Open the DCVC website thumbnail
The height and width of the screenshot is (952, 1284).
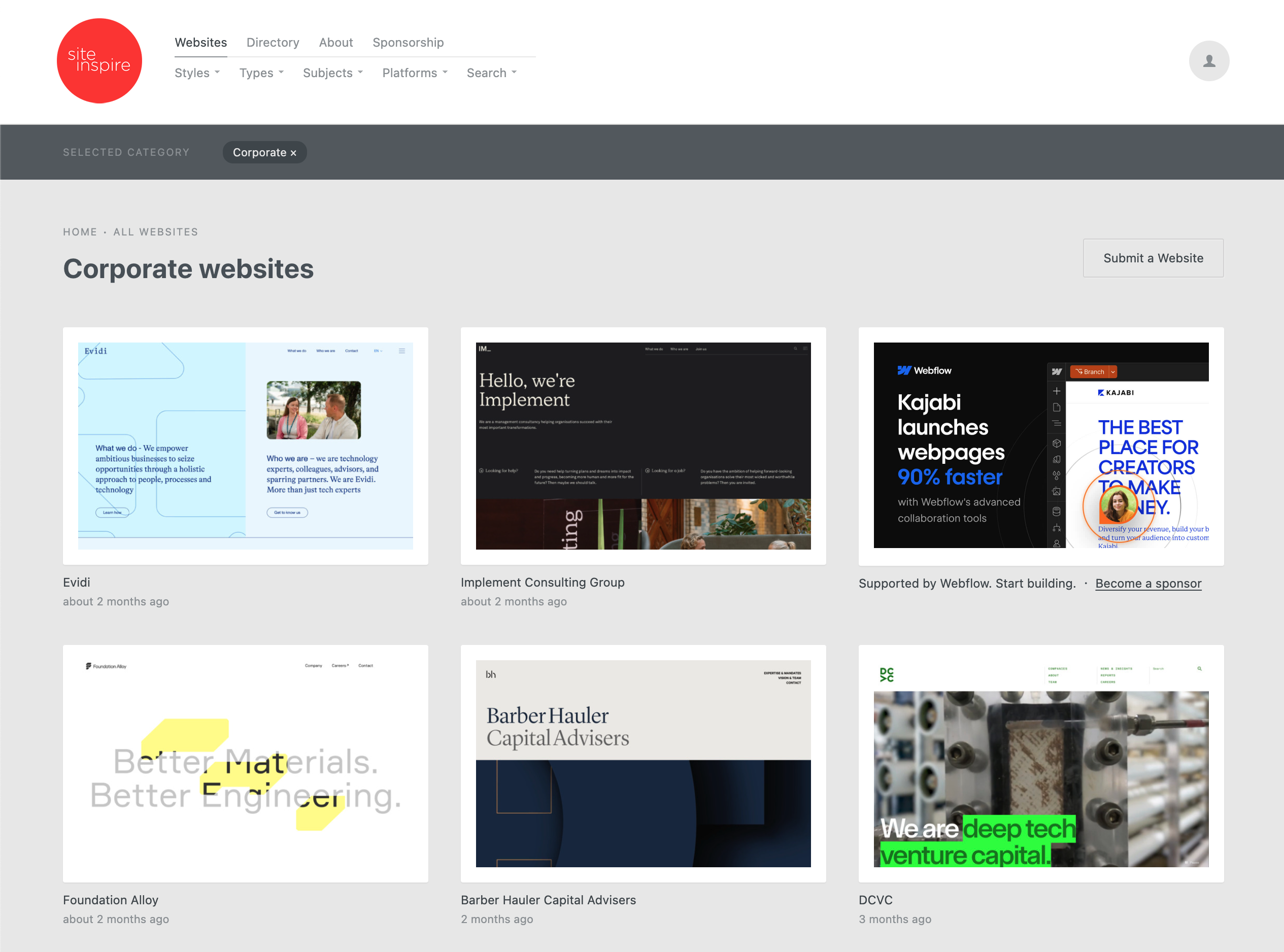1041,764
